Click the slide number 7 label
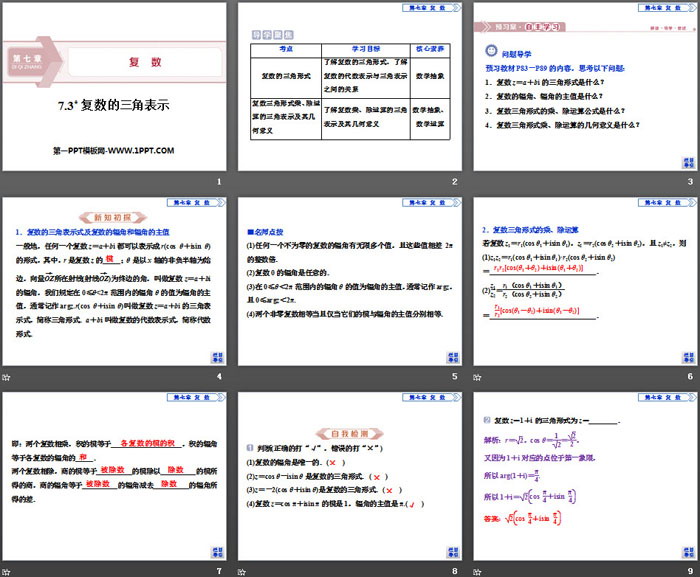The width and height of the screenshot is (700, 577). [219, 571]
